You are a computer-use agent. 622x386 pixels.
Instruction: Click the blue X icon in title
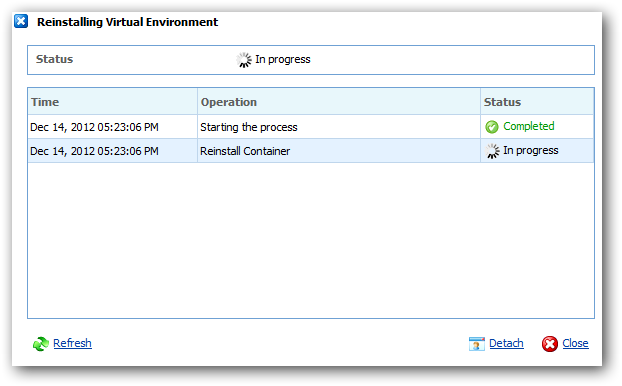pos(21,21)
